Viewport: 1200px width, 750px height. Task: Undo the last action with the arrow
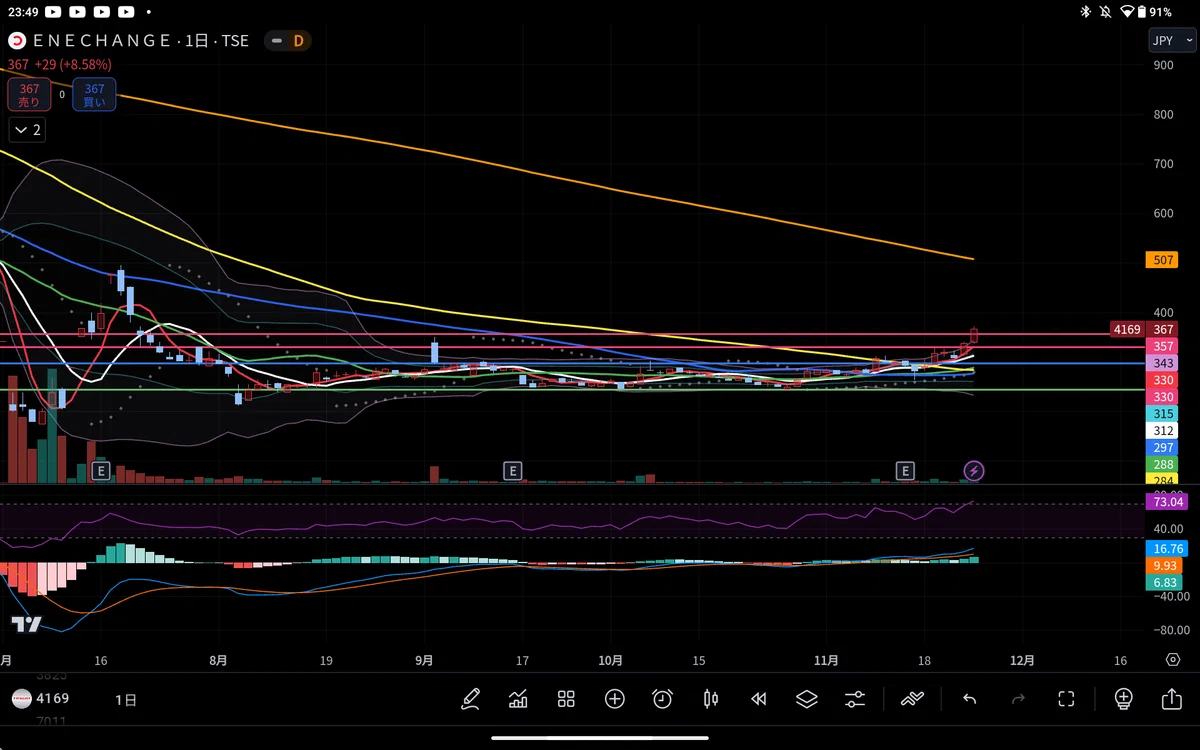tap(969, 699)
